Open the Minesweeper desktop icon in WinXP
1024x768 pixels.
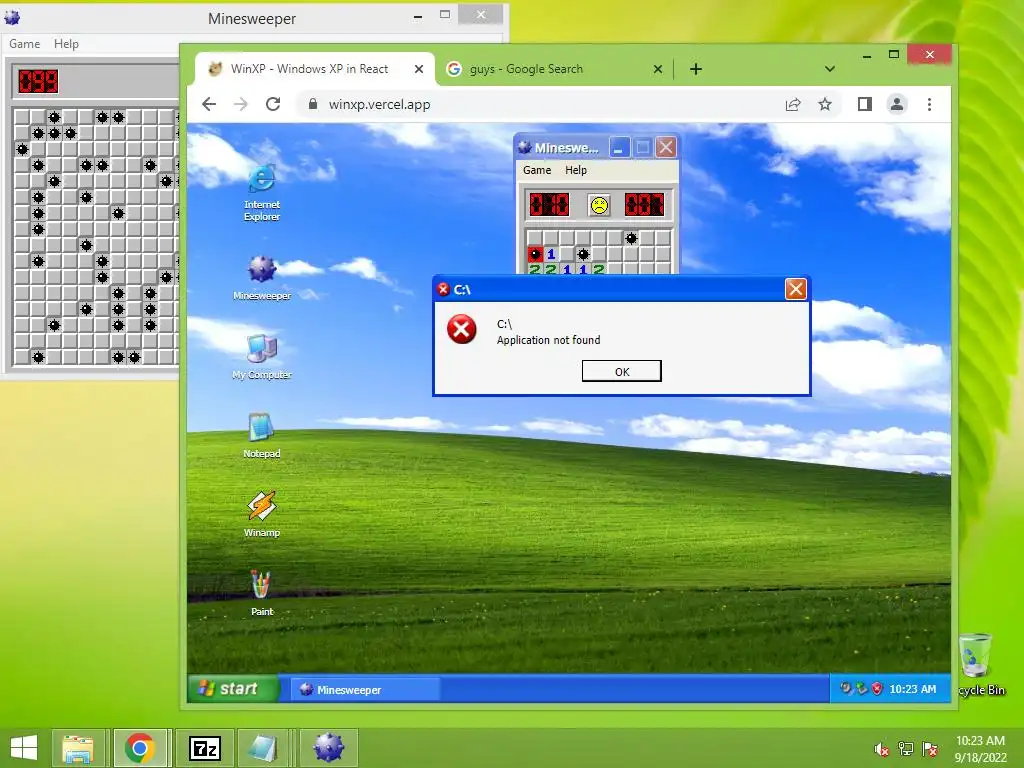pyautogui.click(x=262, y=278)
